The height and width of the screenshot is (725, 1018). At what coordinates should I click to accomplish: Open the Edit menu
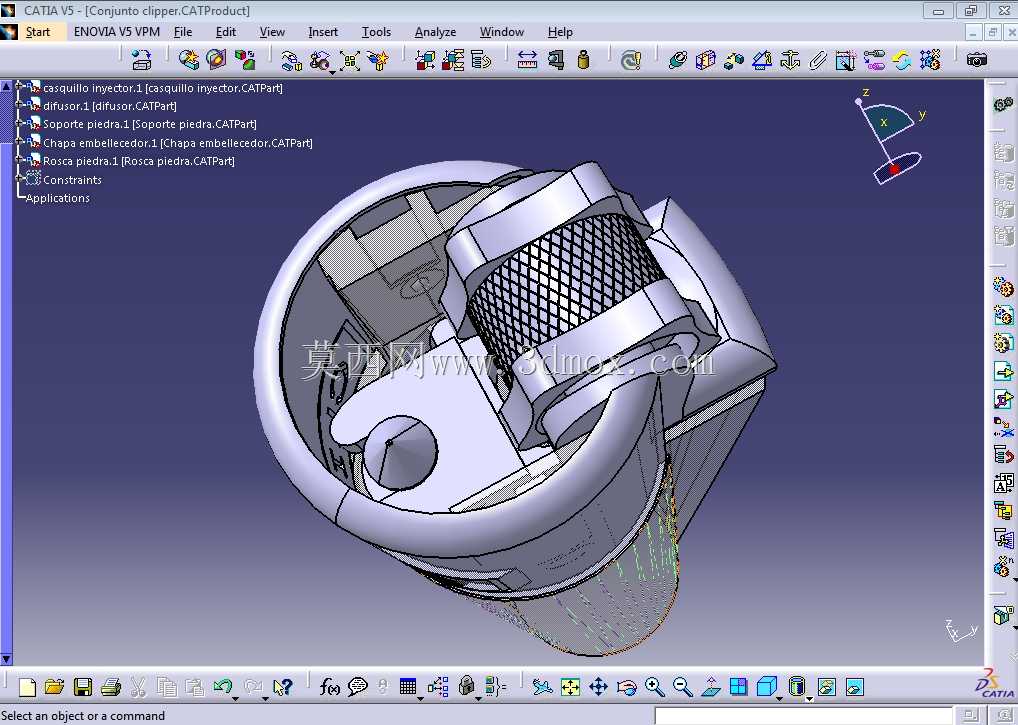tap(226, 32)
